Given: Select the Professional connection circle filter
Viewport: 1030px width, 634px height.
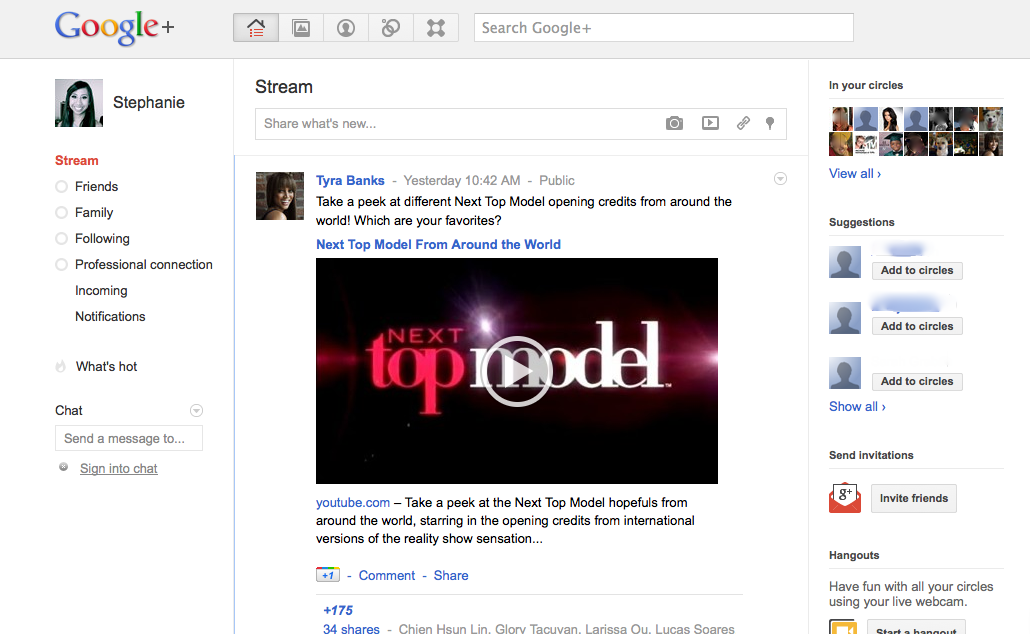Looking at the screenshot, I should [x=62, y=264].
